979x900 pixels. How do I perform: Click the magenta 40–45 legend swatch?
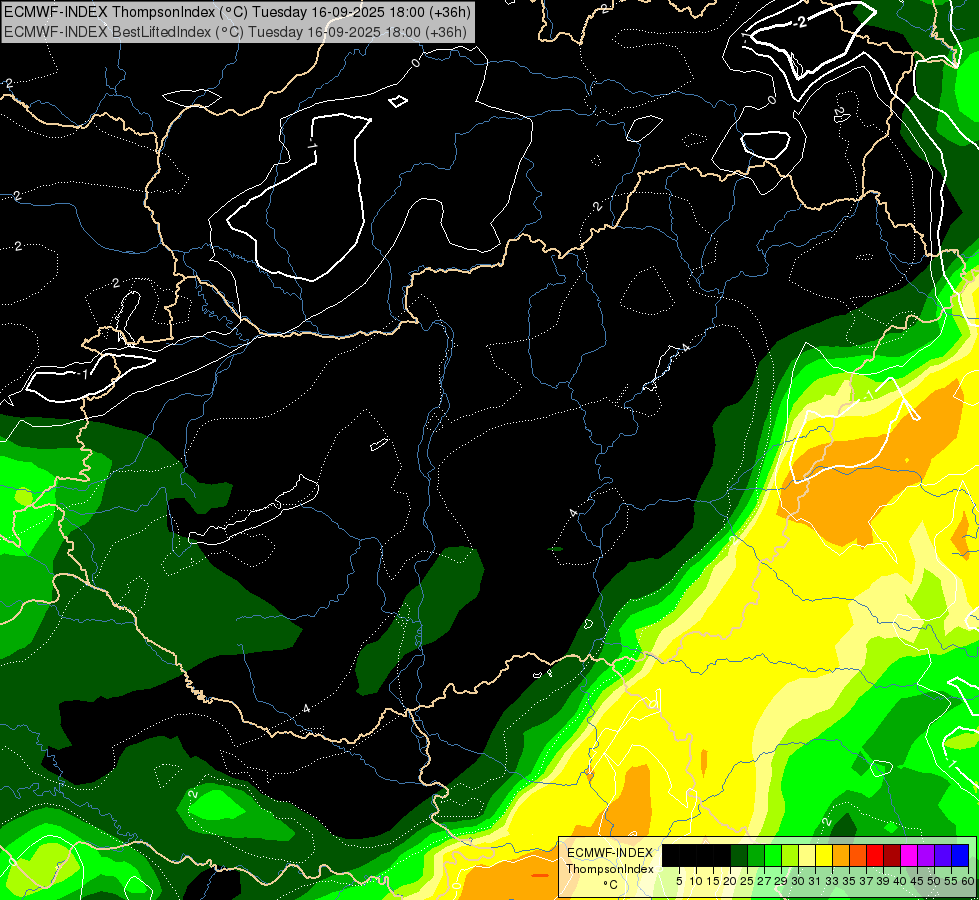pyautogui.click(x=909, y=855)
